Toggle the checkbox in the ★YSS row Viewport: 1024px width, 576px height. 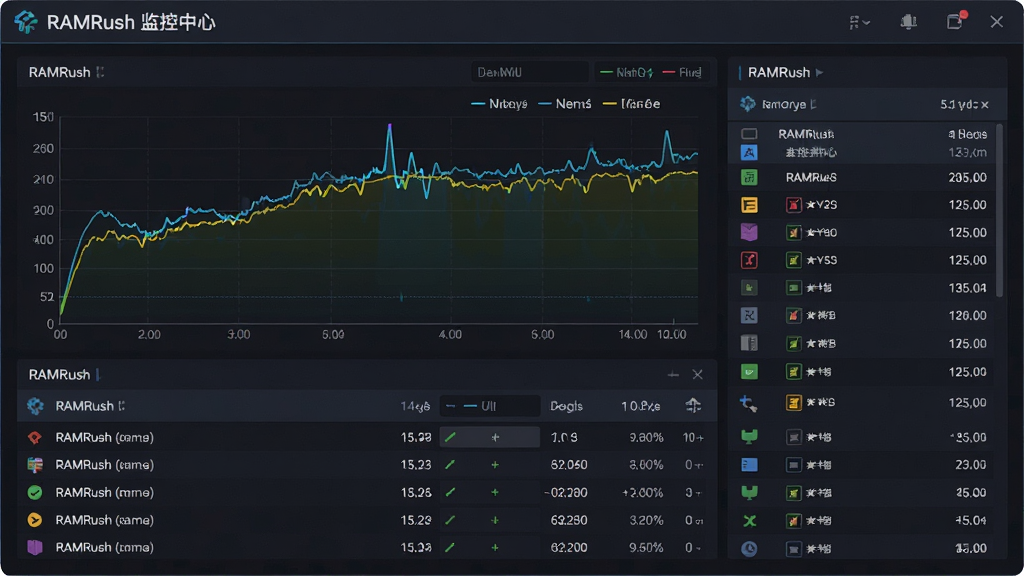793,260
